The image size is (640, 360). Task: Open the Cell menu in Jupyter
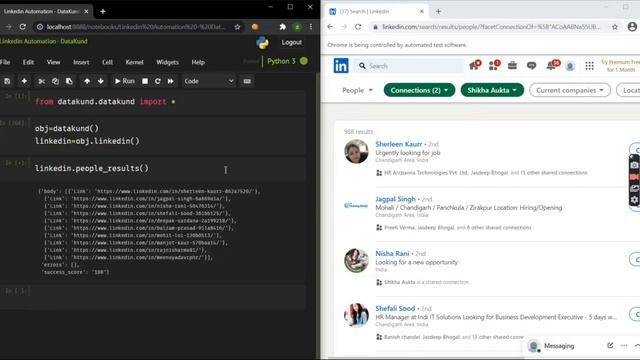(x=107, y=62)
